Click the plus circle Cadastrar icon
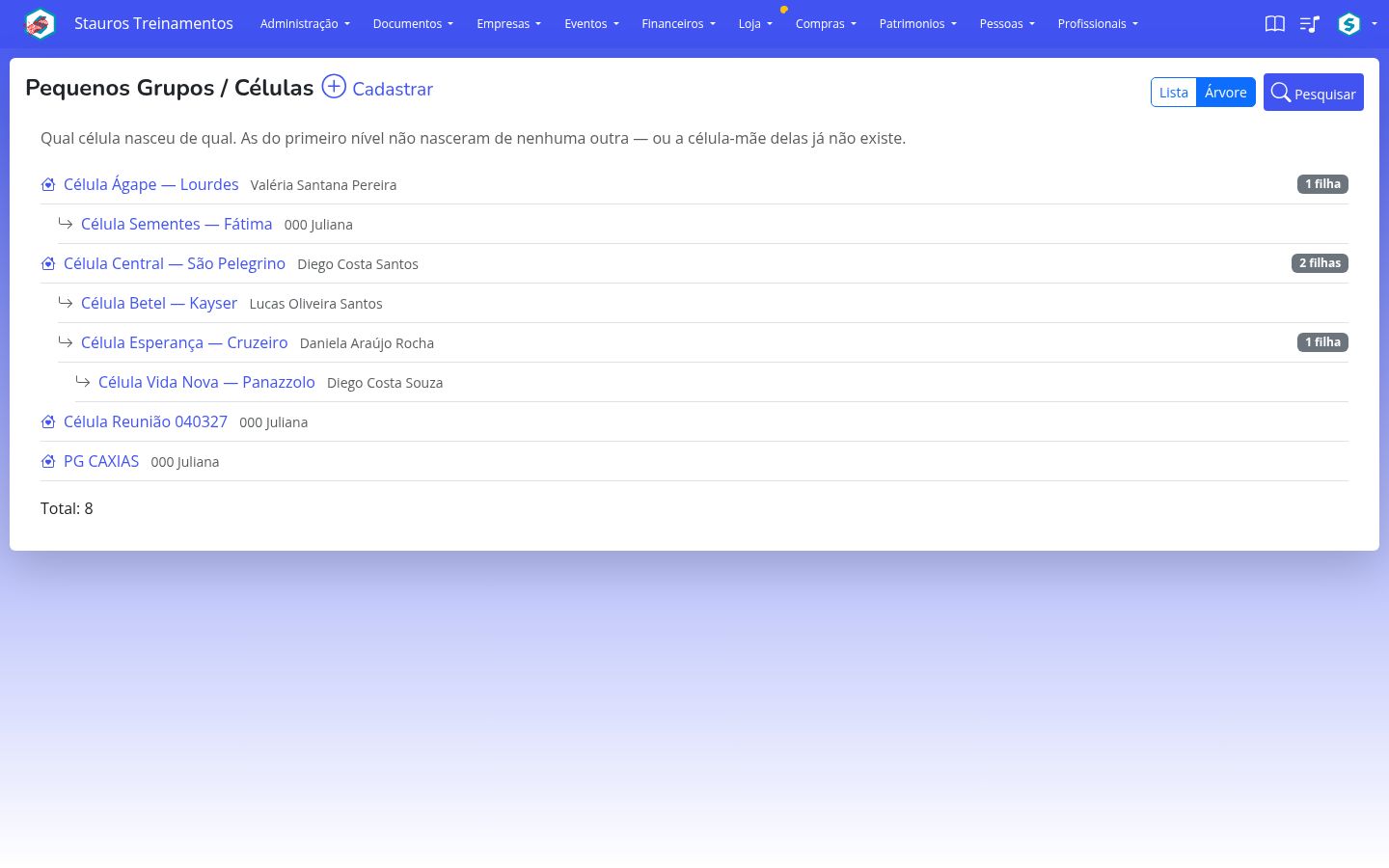 coord(334,87)
